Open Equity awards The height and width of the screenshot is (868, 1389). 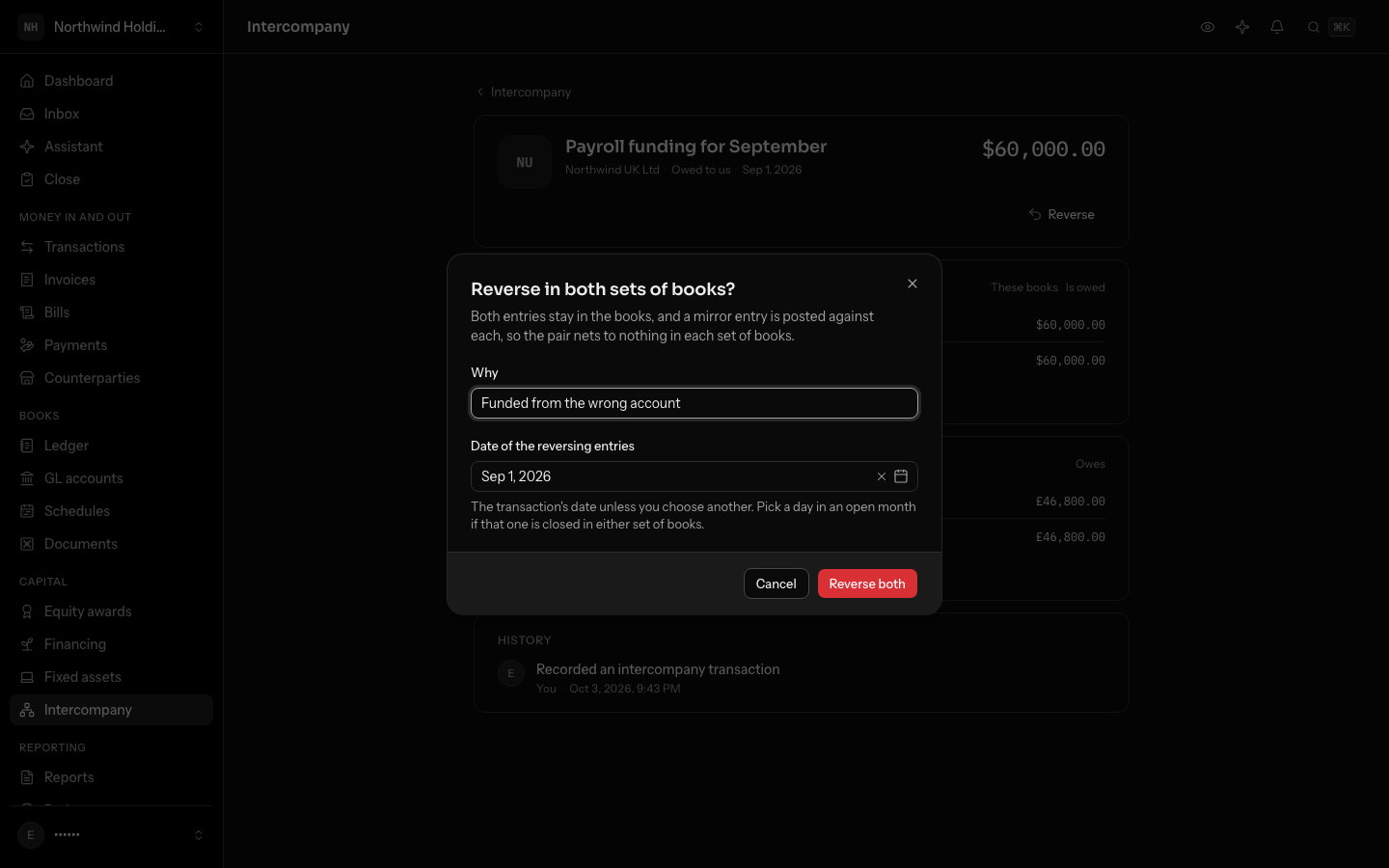(112, 611)
